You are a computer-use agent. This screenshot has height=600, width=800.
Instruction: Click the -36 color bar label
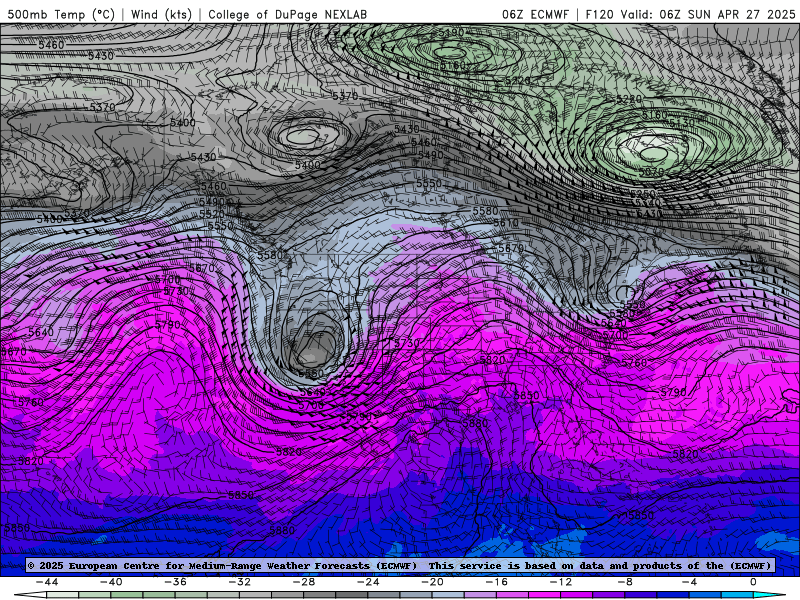[x=176, y=582]
